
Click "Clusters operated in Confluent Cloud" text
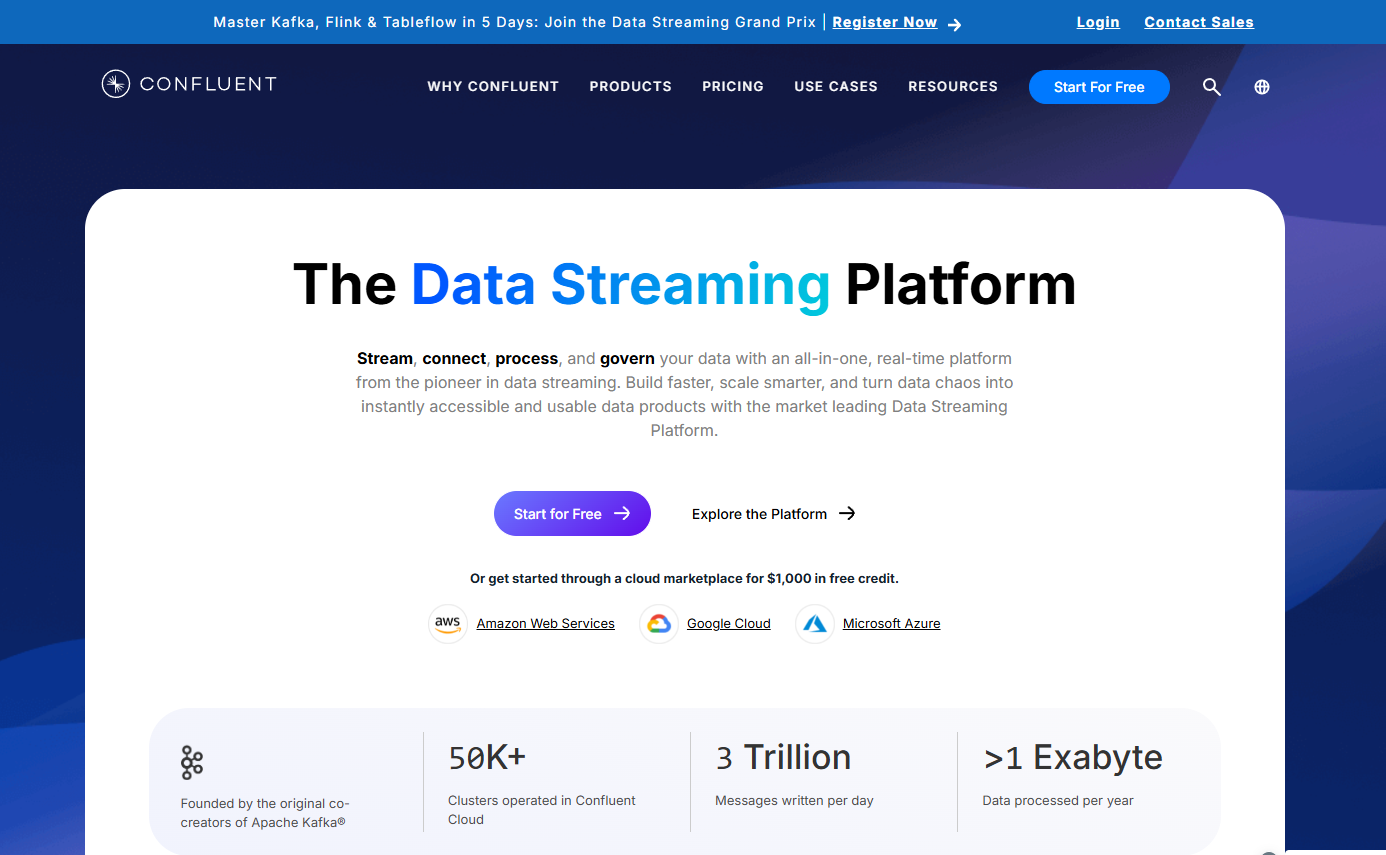542,810
